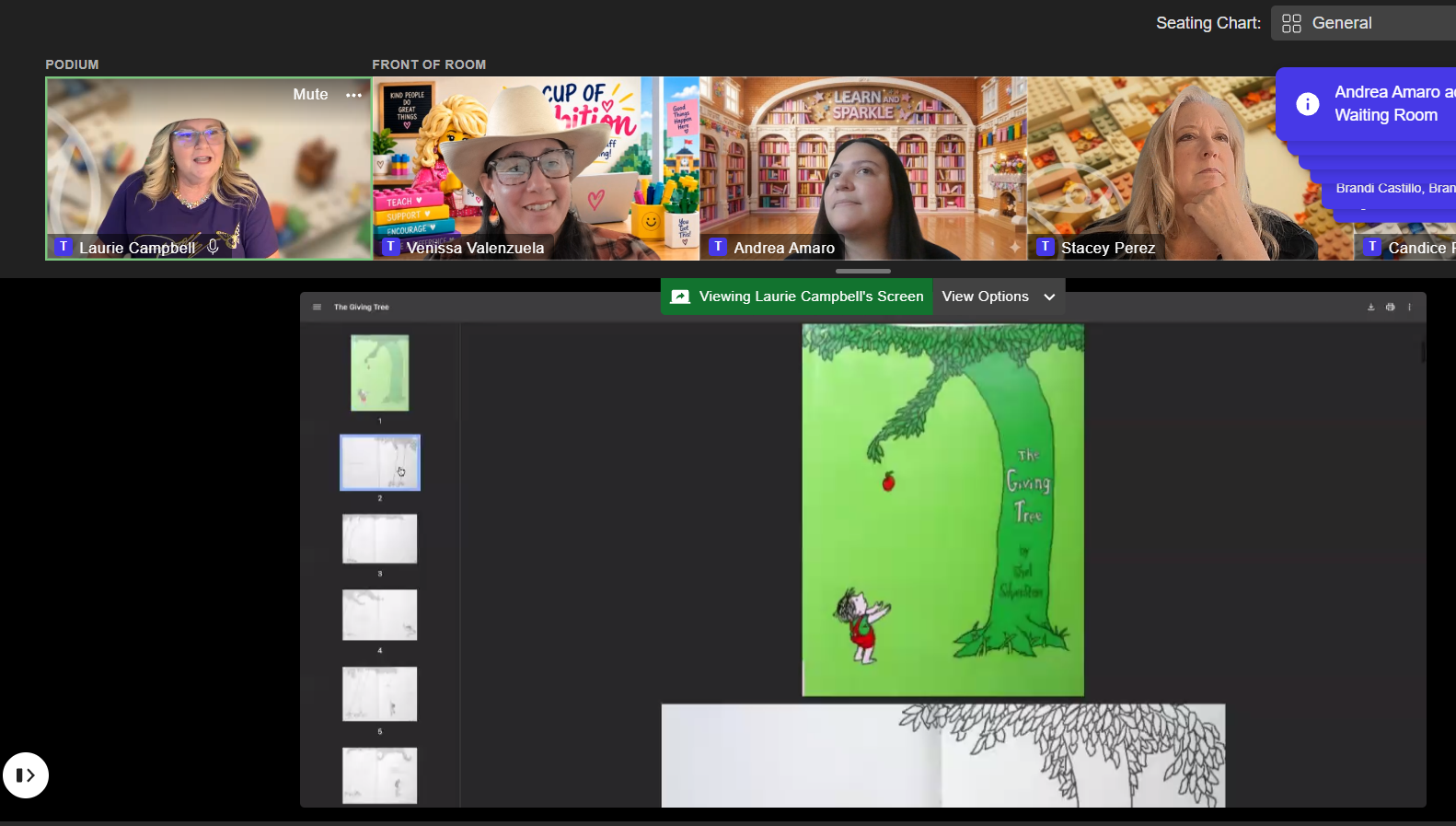
Task: Click the PDF viewer vertical scrollbar
Action: (1423, 352)
